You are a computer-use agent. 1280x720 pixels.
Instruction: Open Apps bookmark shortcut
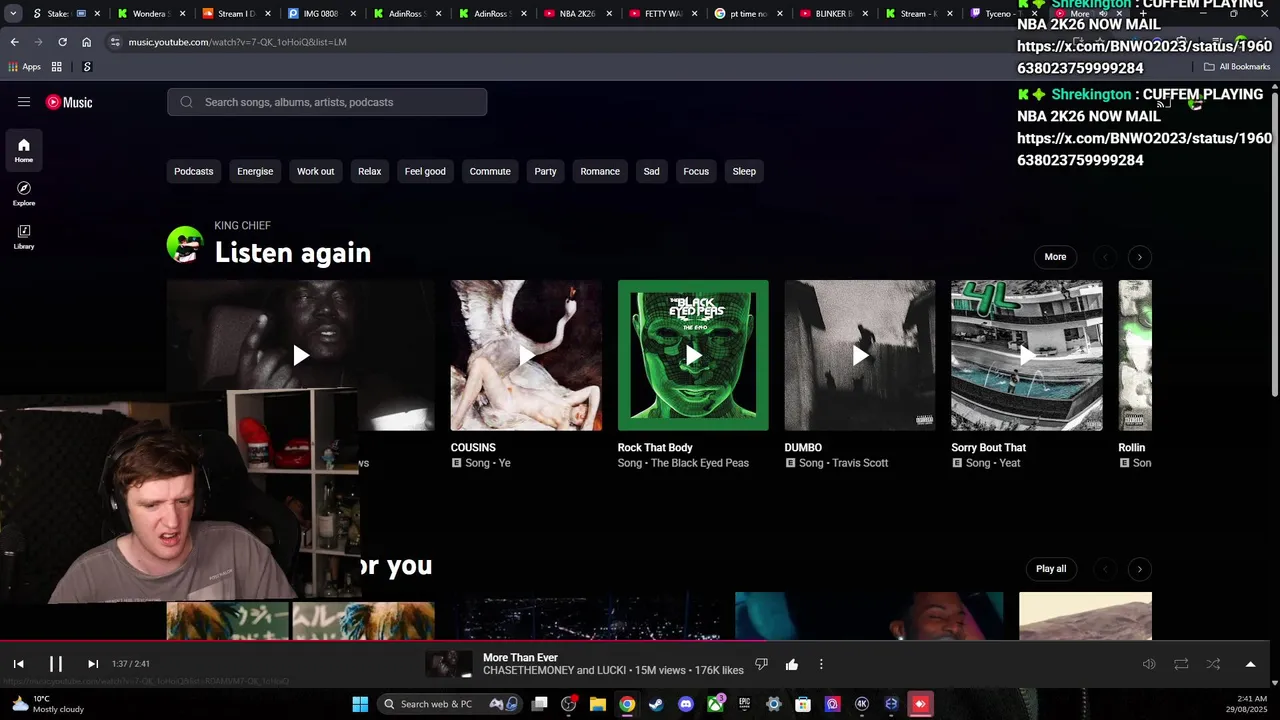pos(24,67)
